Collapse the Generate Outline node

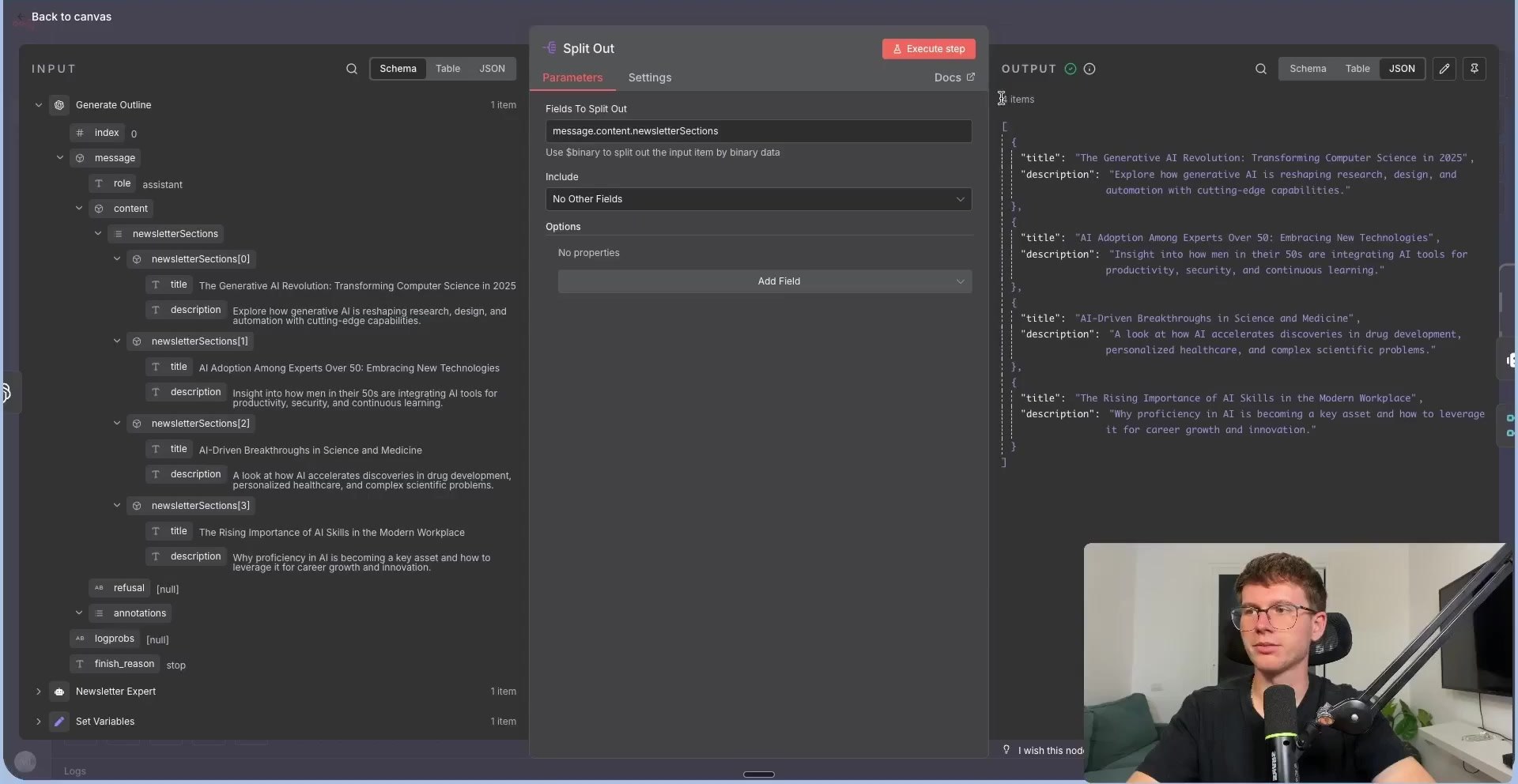tap(39, 105)
